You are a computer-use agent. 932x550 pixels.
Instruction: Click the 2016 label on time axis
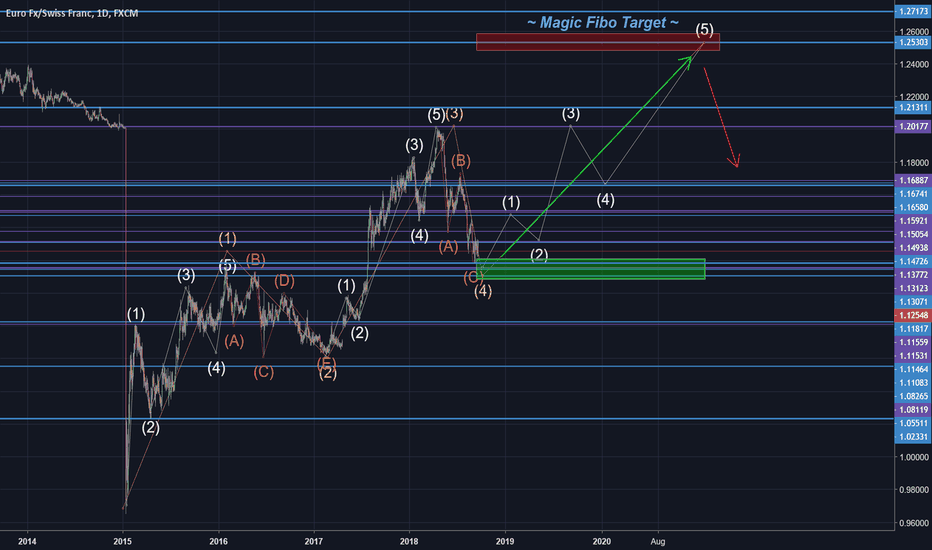point(219,542)
